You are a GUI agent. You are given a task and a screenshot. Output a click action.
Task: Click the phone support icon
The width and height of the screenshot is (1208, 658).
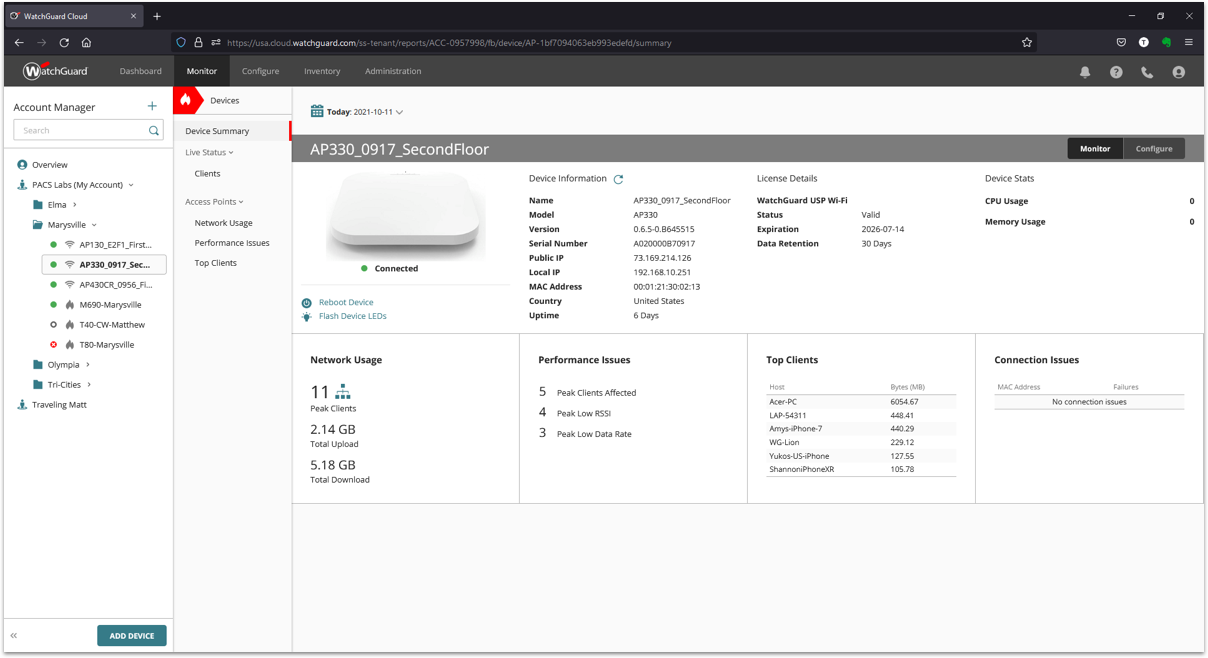click(1147, 72)
